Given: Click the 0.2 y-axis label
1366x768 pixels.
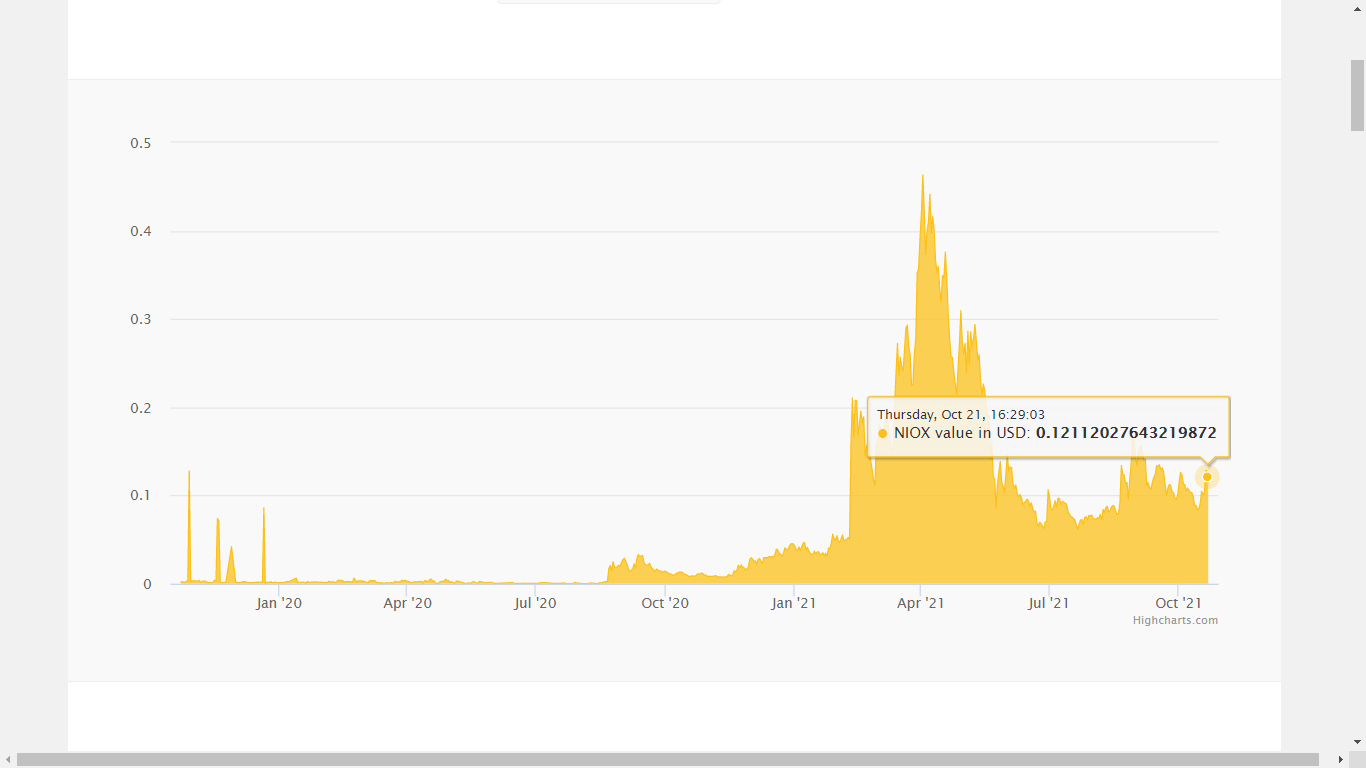Looking at the screenshot, I should coord(141,408).
